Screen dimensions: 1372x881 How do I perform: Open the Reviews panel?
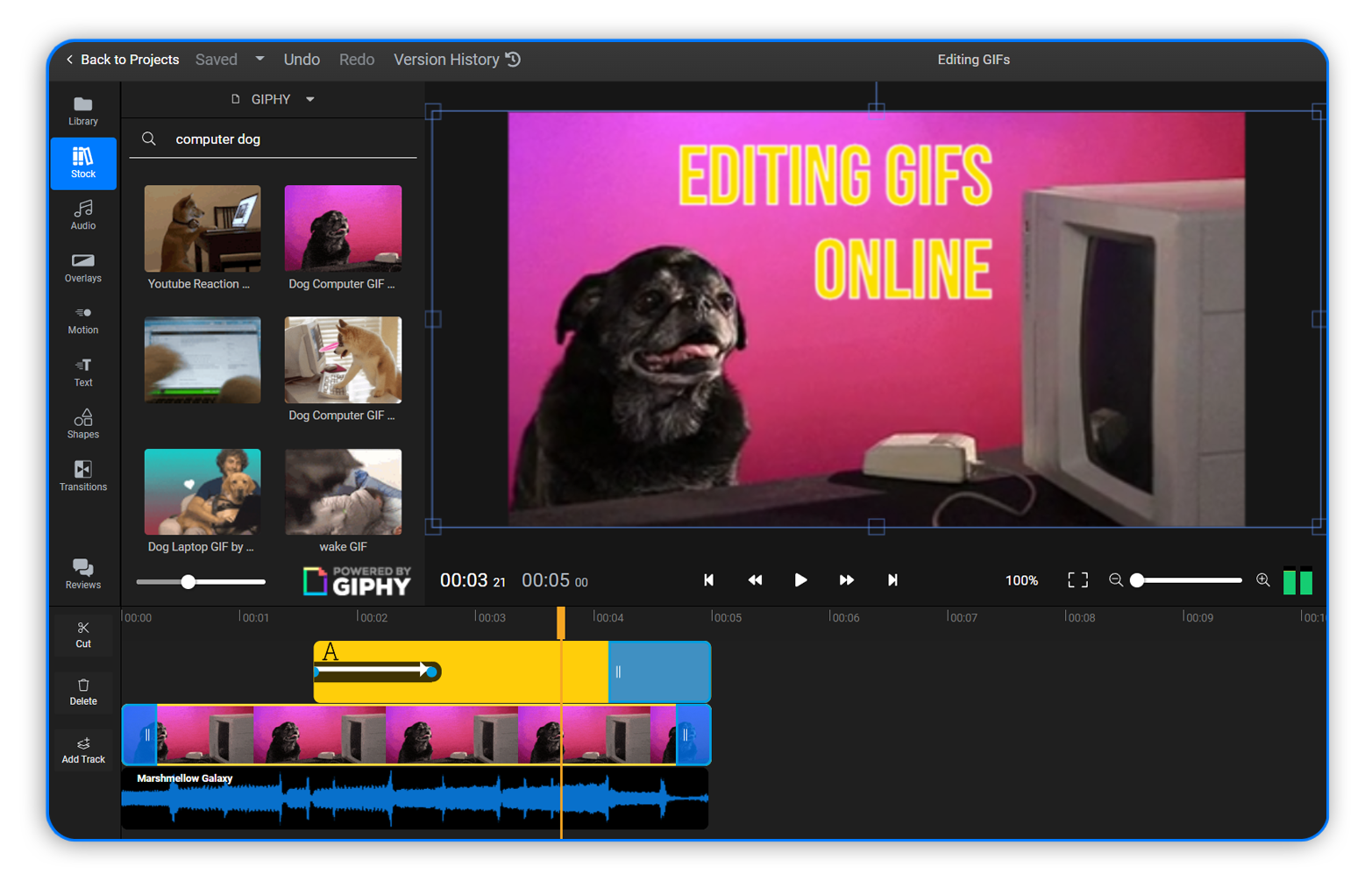coord(83,574)
